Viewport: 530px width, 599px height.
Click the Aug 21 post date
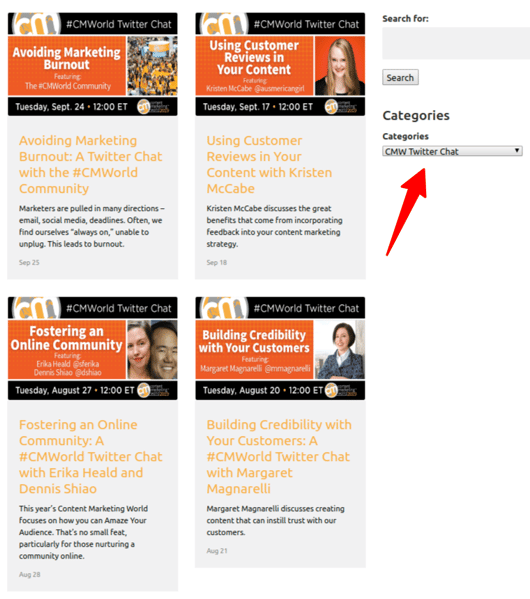click(x=217, y=551)
